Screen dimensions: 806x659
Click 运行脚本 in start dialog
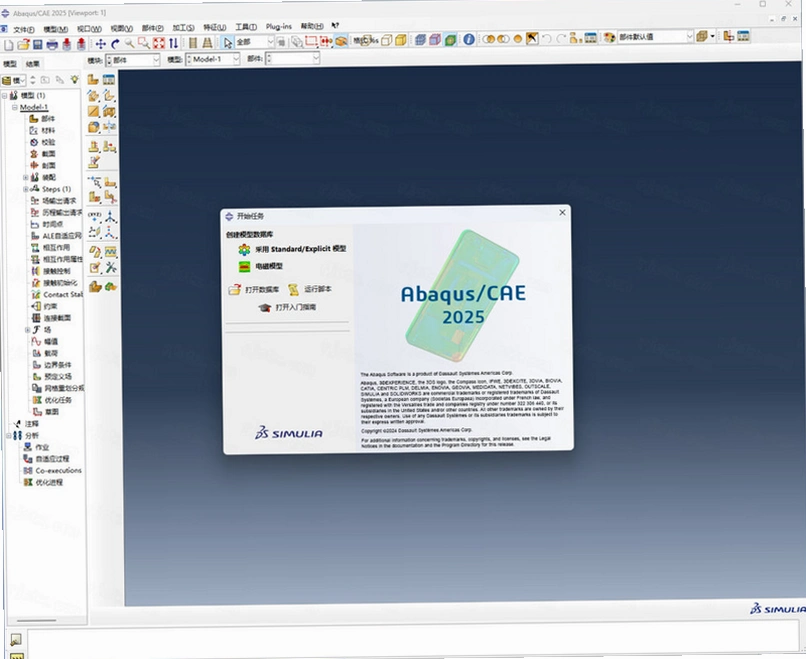click(x=310, y=289)
